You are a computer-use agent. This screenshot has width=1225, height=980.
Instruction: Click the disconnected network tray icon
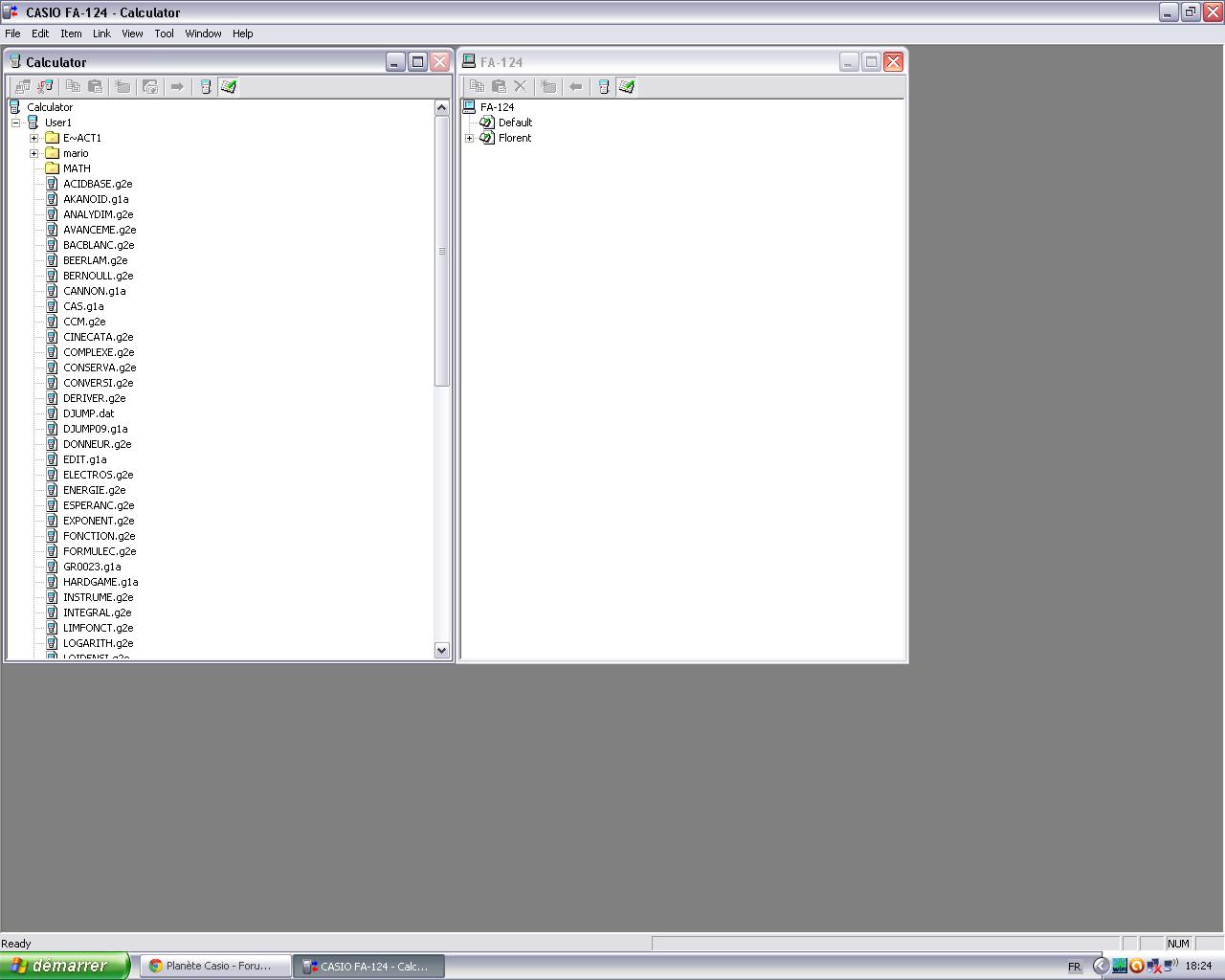pos(1153,966)
